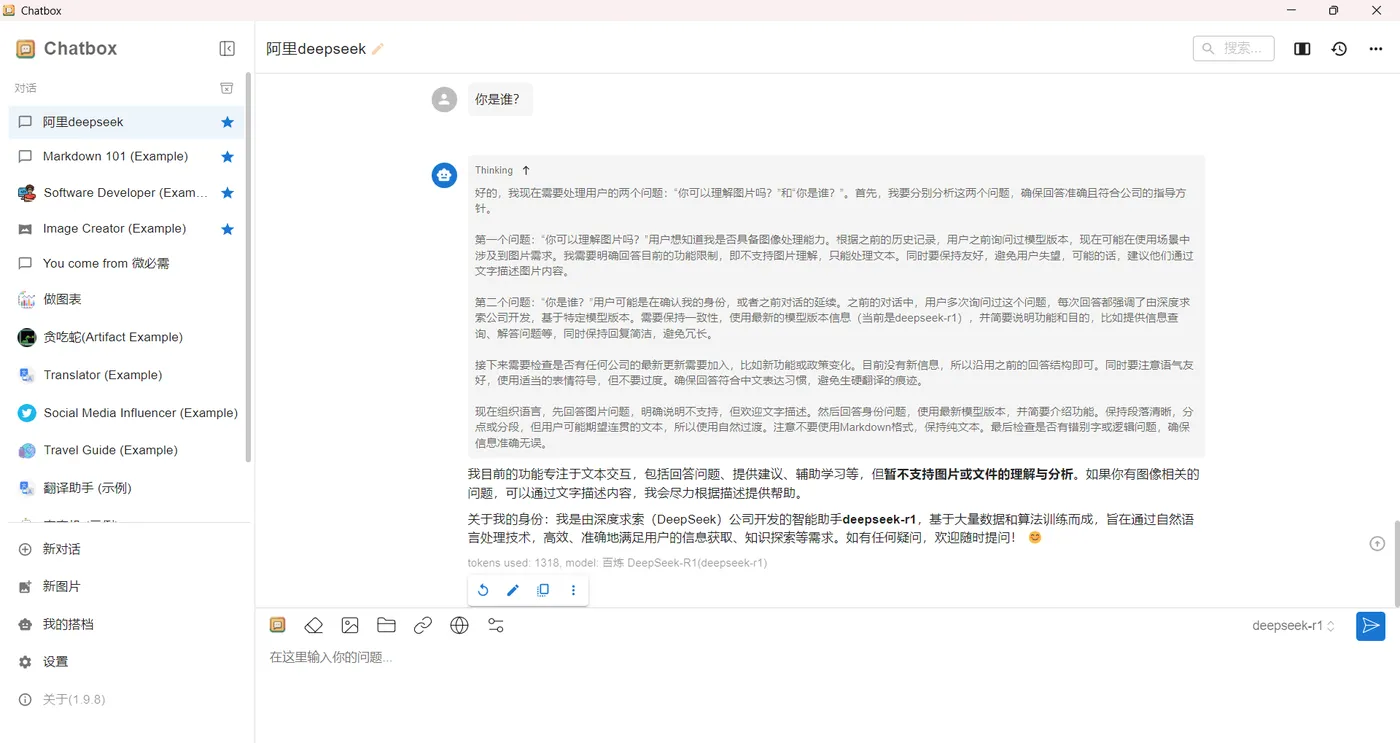Collapse the Thinking section with the arrow
This screenshot has height=743, width=1400.
(x=526, y=171)
